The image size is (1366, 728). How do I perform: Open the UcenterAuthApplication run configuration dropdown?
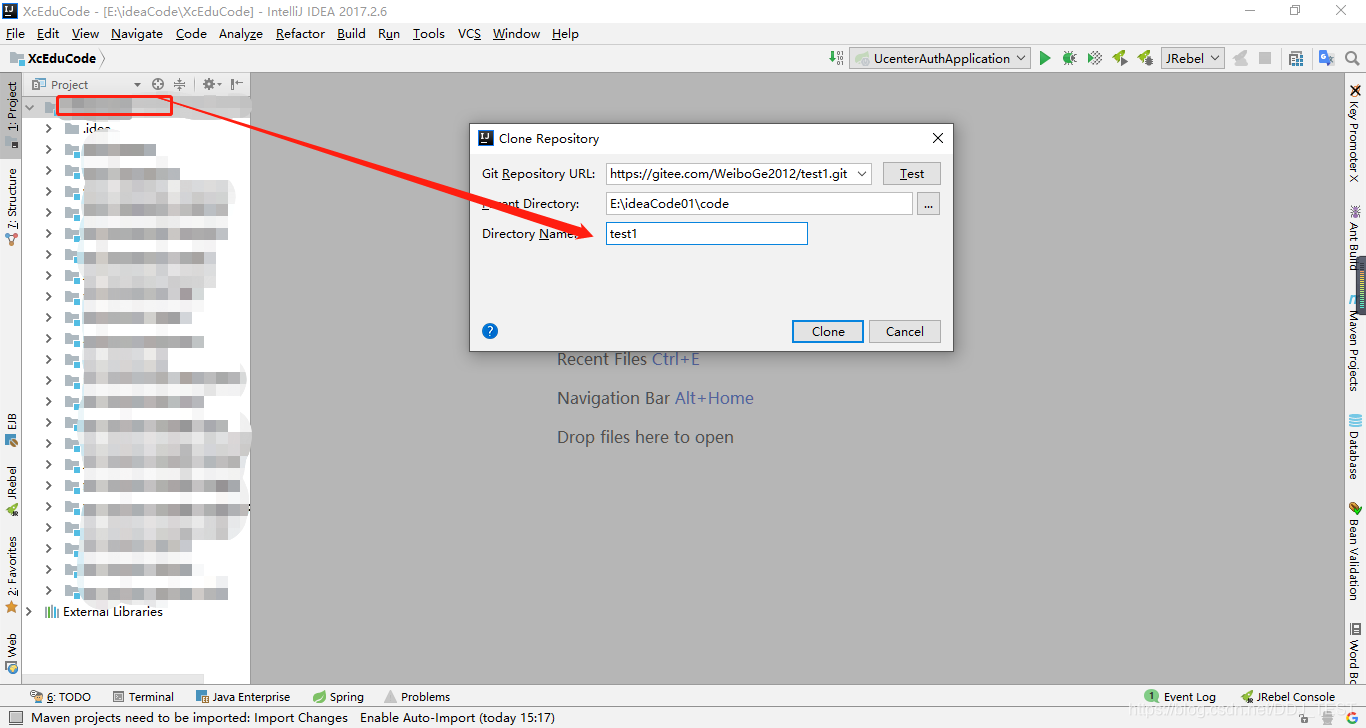[940, 58]
